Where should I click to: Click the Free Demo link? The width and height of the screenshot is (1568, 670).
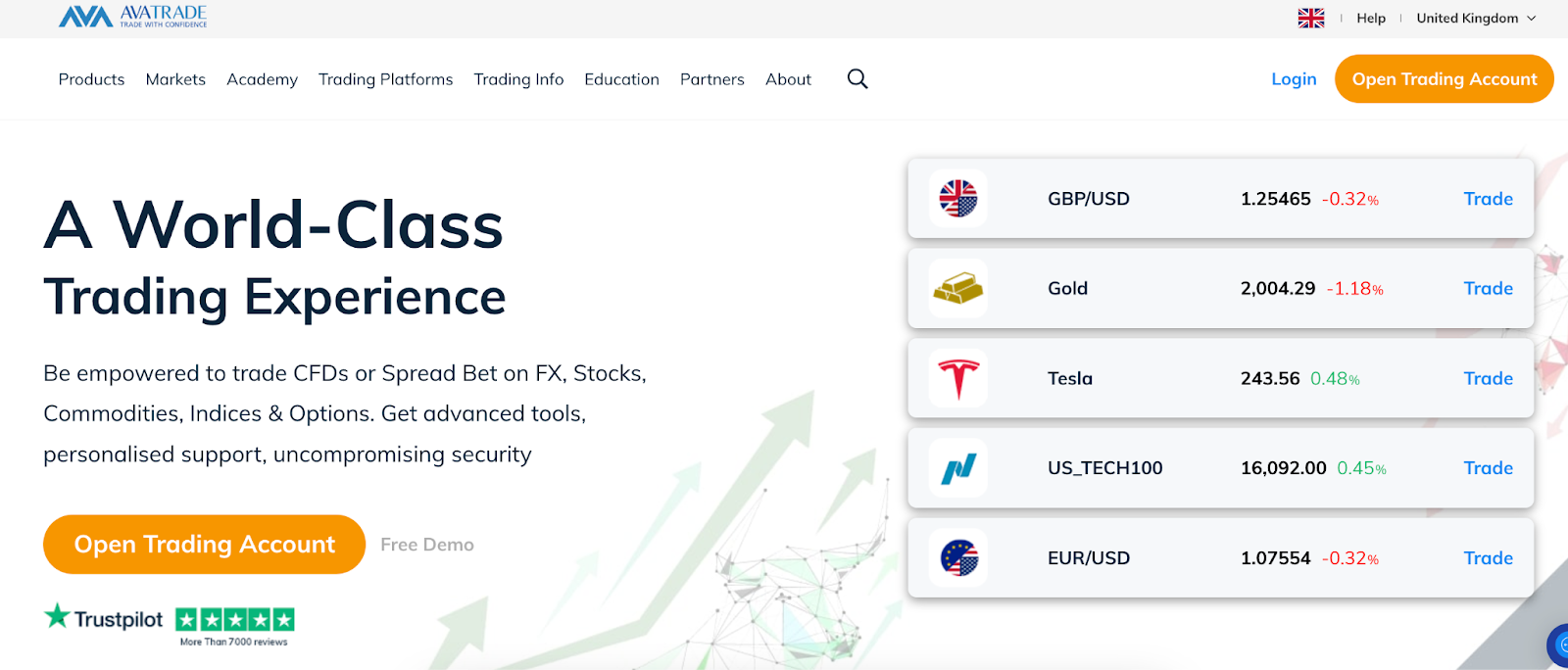coord(427,545)
